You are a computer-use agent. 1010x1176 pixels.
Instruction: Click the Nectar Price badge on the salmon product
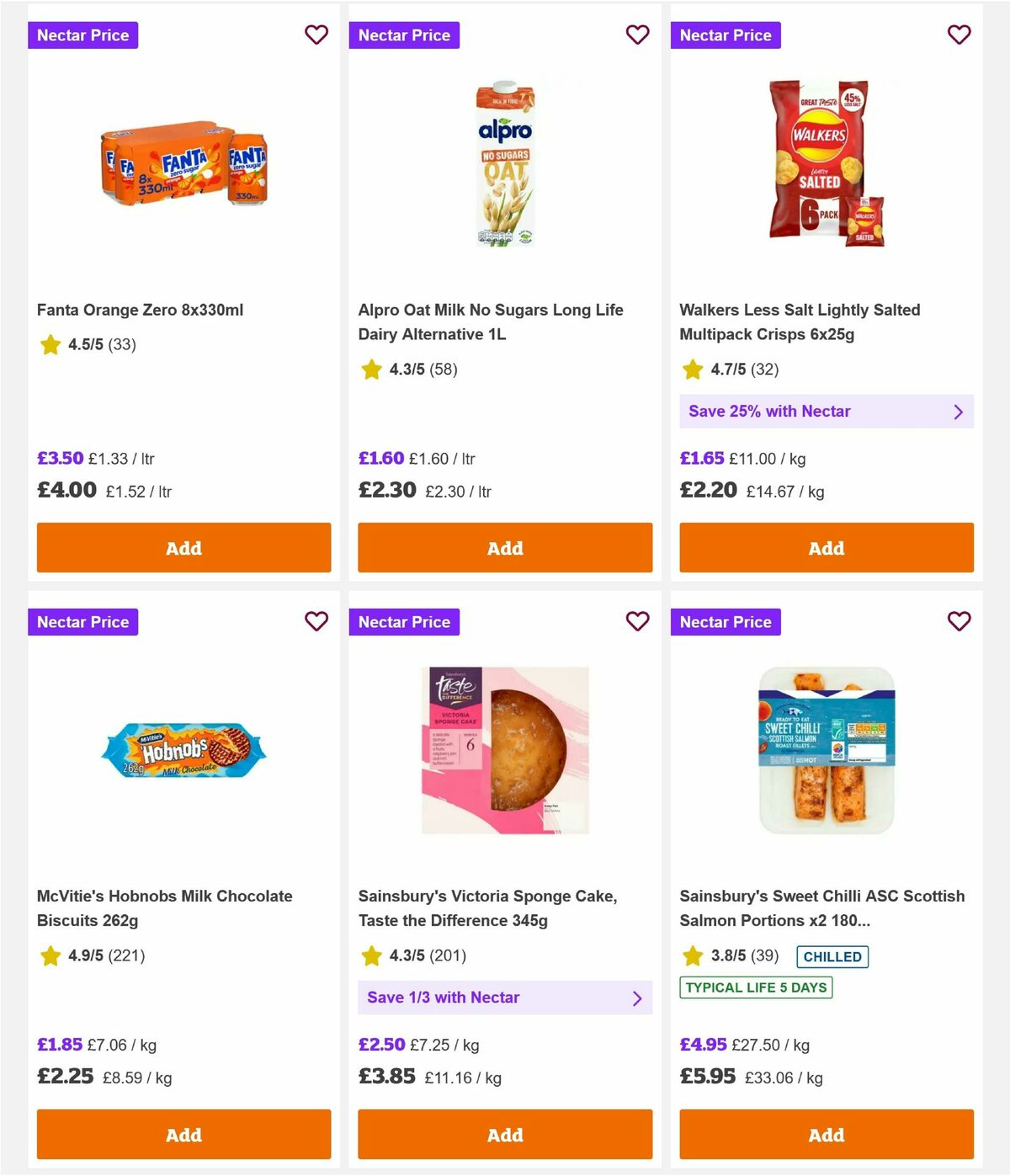[x=726, y=622]
